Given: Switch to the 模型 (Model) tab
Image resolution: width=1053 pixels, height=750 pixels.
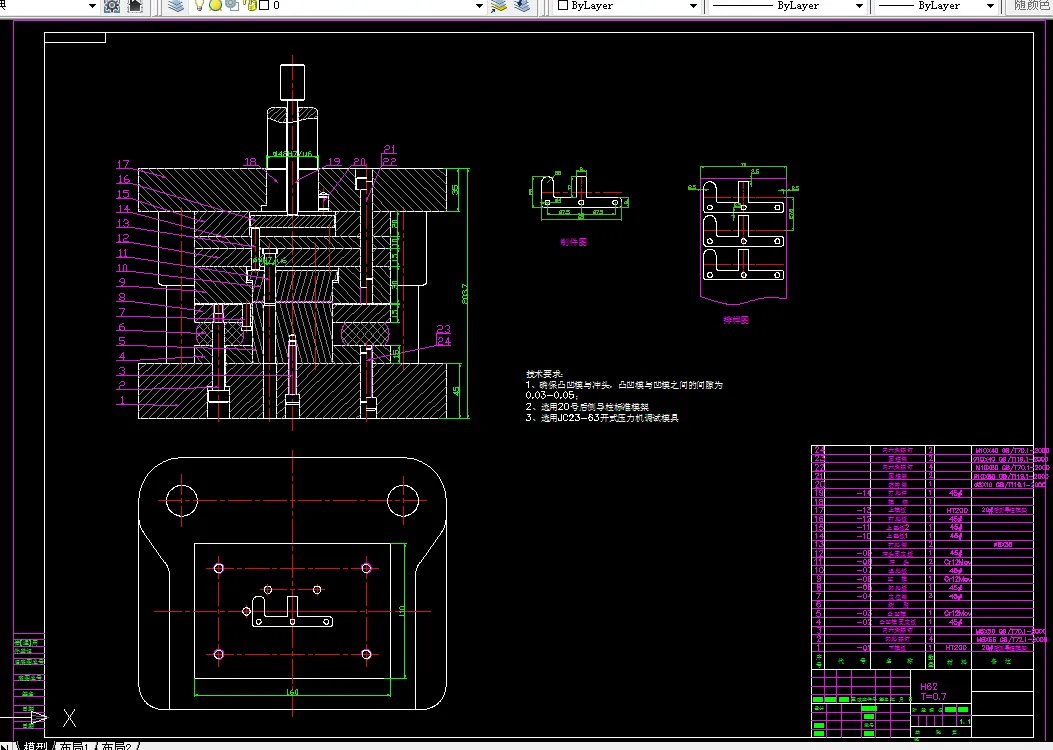Looking at the screenshot, I should 36,745.
